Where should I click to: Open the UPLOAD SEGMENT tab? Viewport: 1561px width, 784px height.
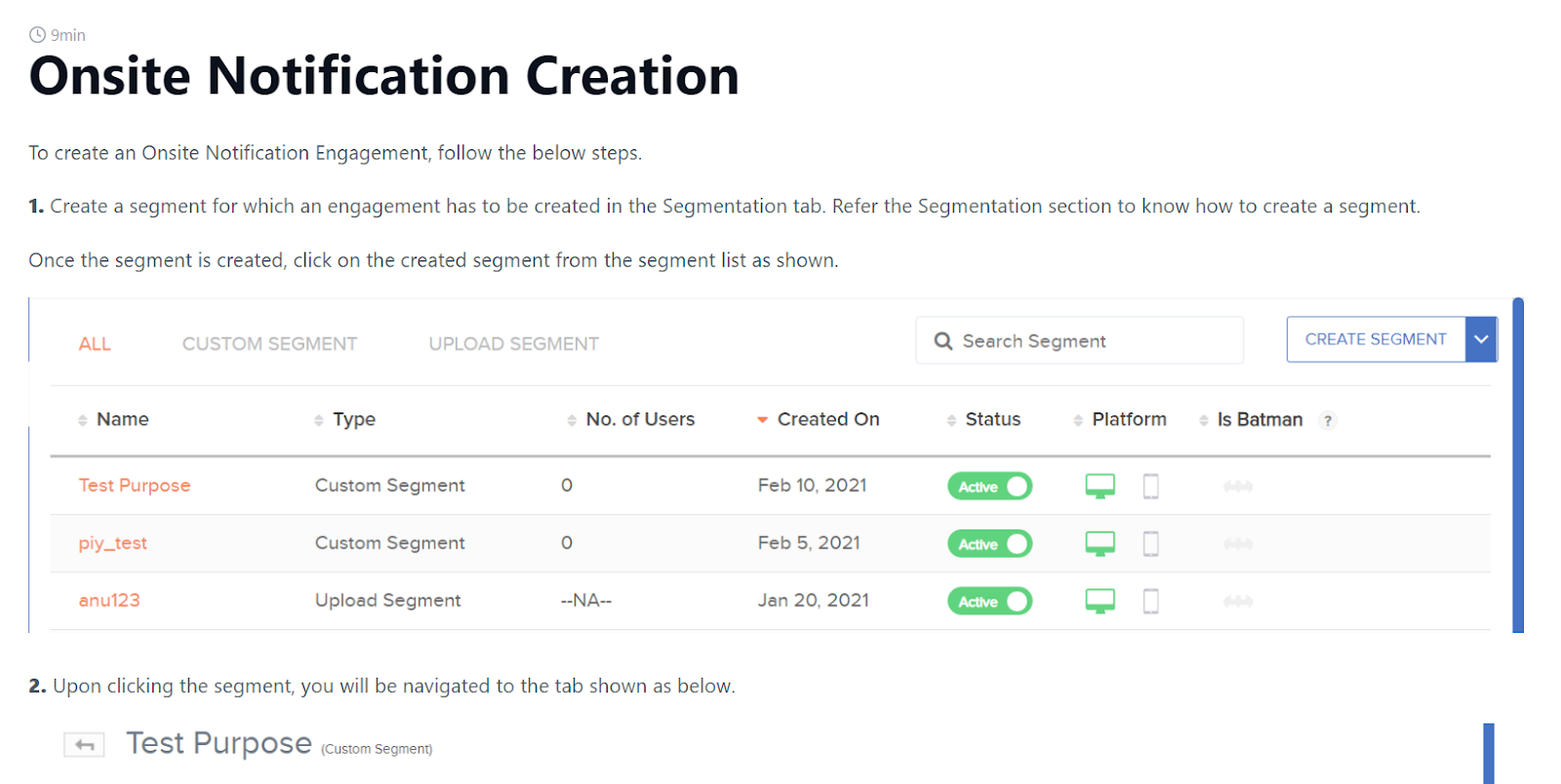point(513,342)
